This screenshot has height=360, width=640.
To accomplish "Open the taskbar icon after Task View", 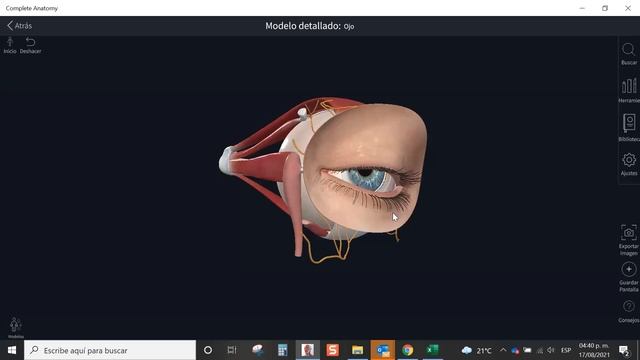I will click(x=258, y=350).
